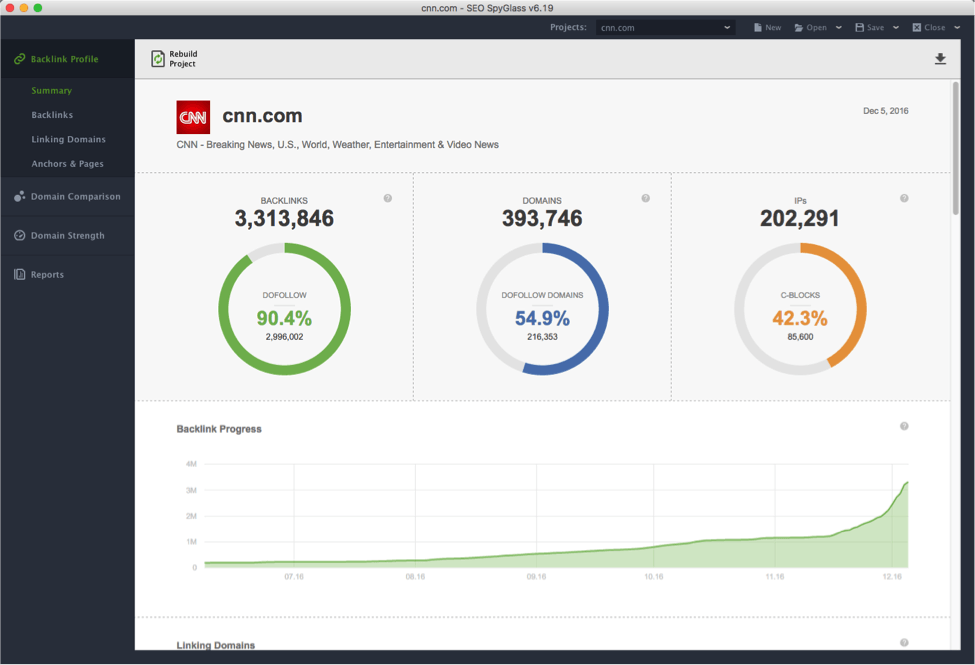Click the Backlink Progress help icon
The width and height of the screenshot is (975, 665).
(x=904, y=426)
